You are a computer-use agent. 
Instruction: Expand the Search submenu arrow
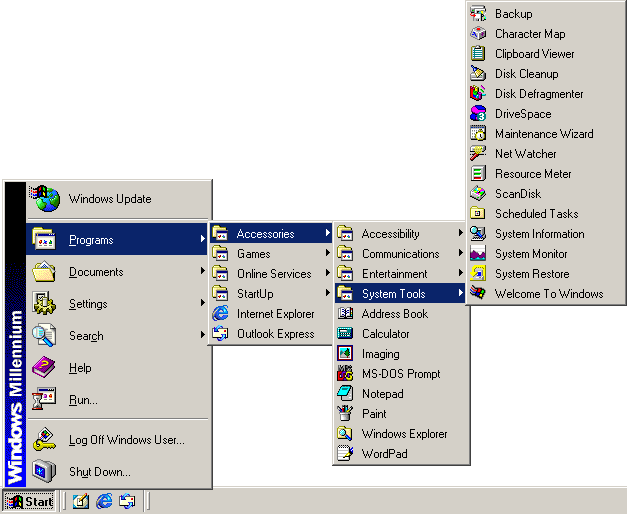click(202, 335)
